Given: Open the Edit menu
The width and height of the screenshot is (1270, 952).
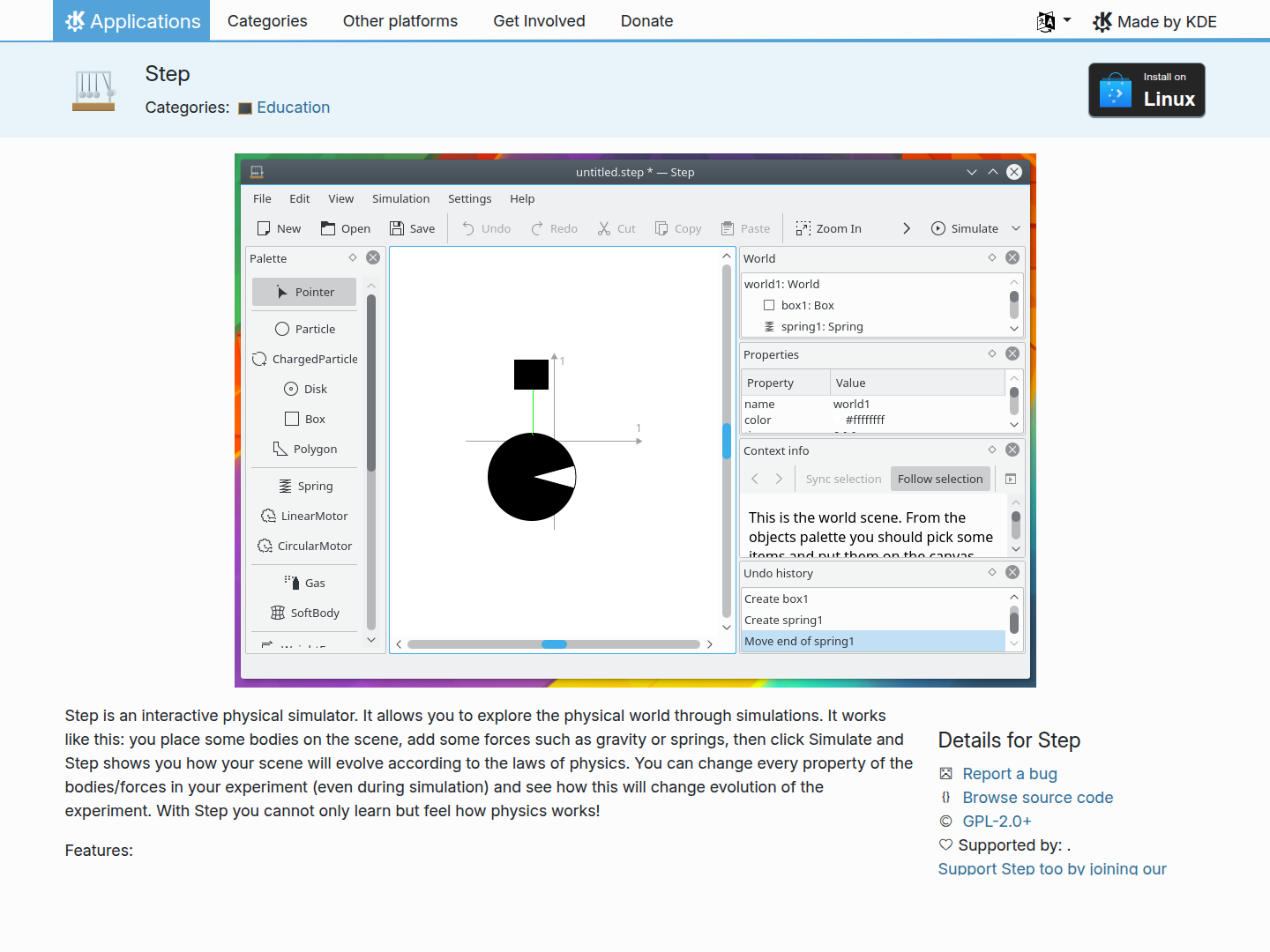Looking at the screenshot, I should 300,198.
